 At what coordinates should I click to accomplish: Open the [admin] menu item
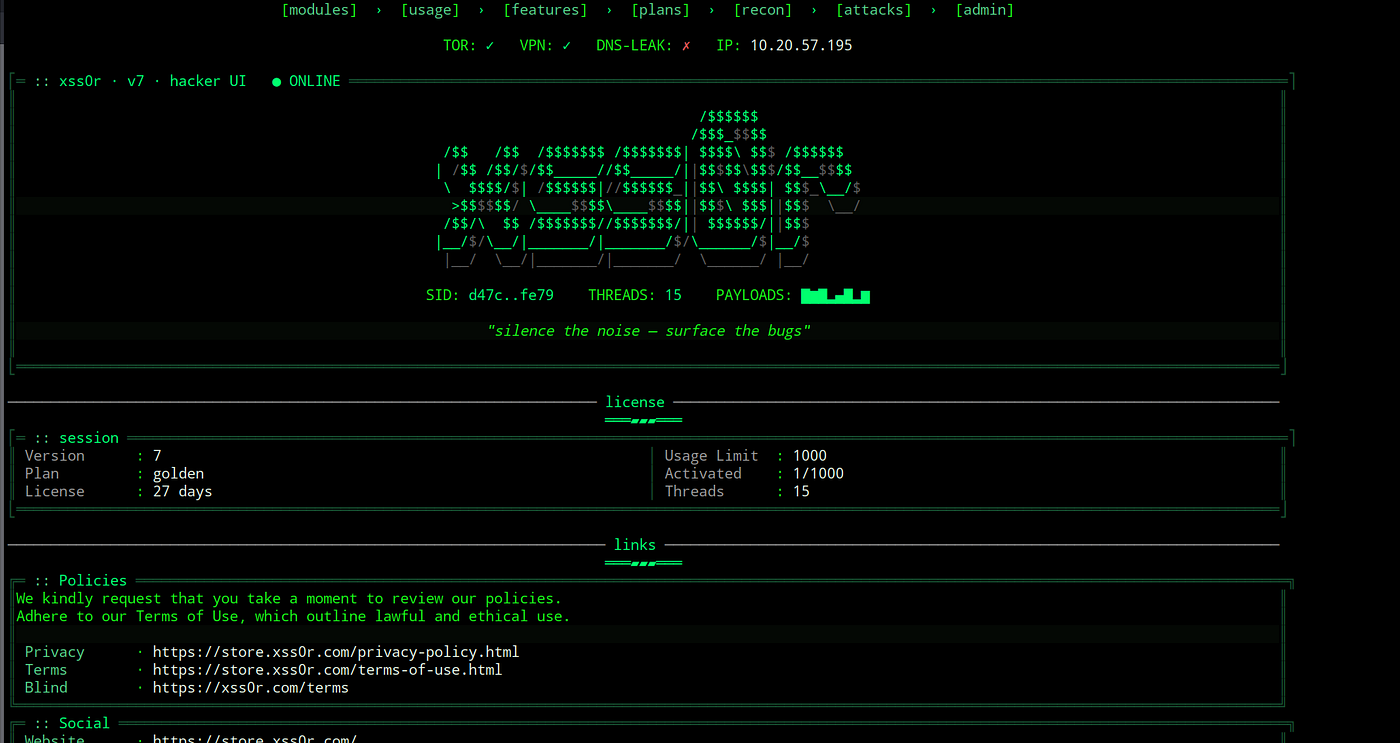pos(984,10)
